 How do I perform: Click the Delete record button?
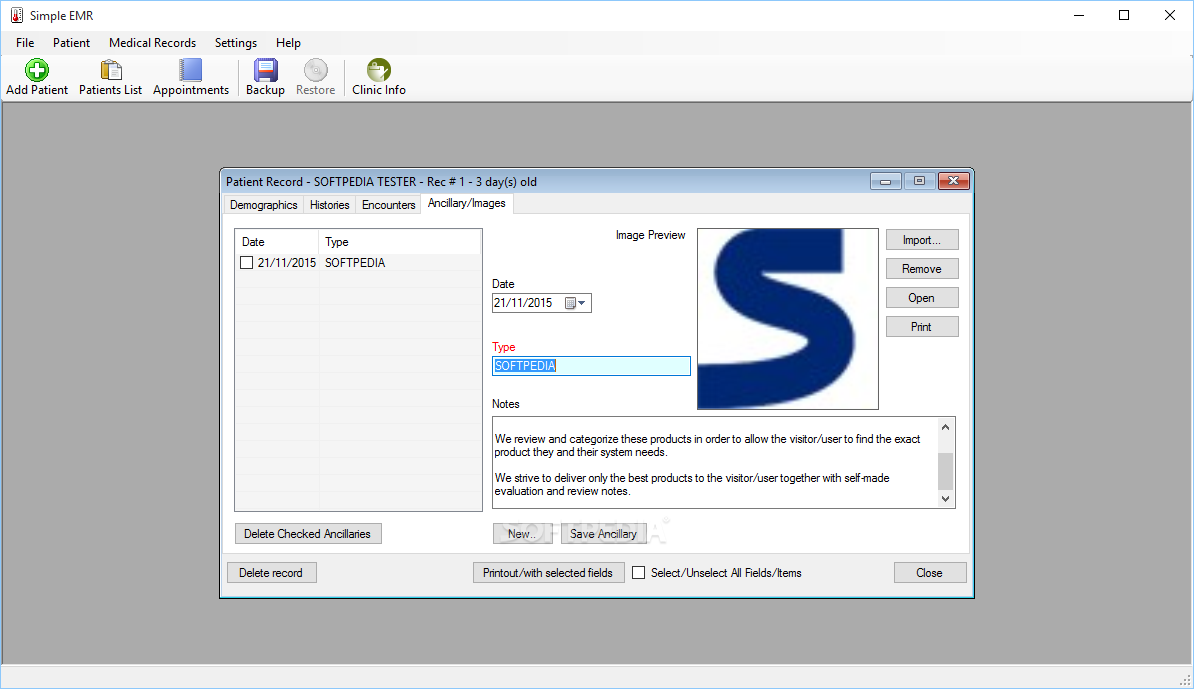(271, 573)
